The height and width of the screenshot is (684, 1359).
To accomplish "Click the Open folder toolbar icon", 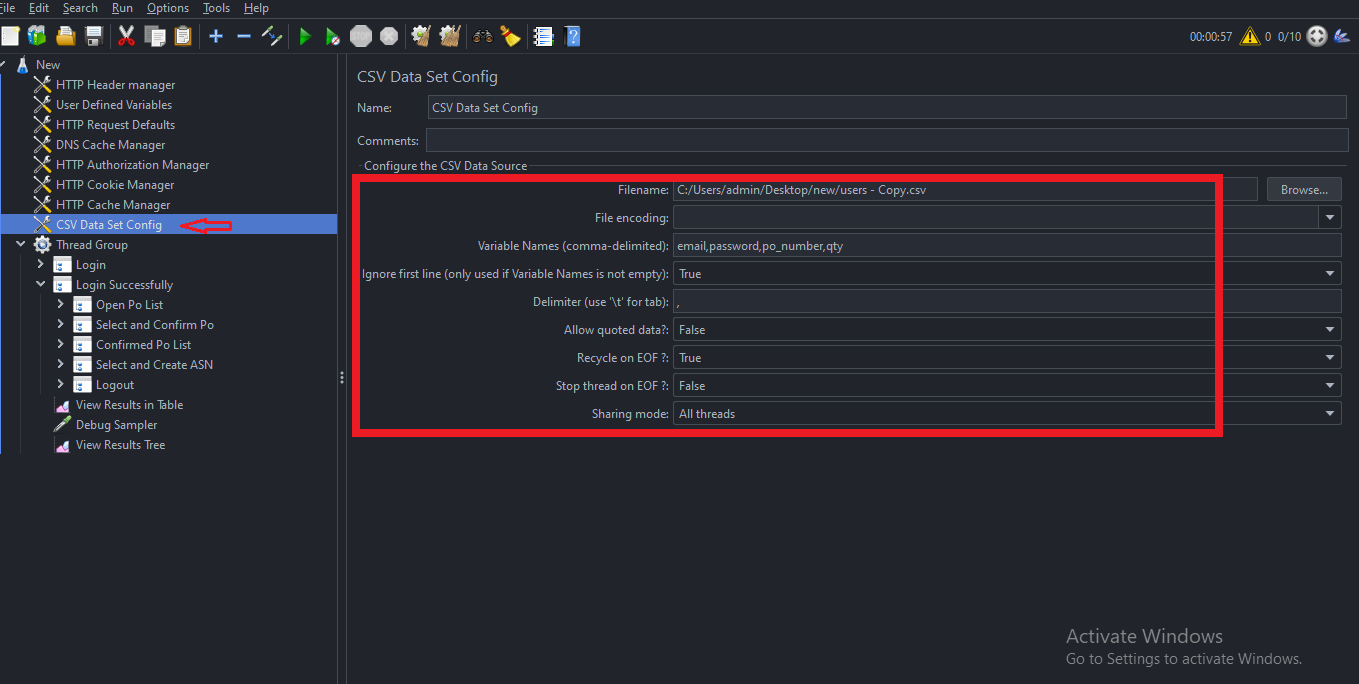I will coord(66,37).
